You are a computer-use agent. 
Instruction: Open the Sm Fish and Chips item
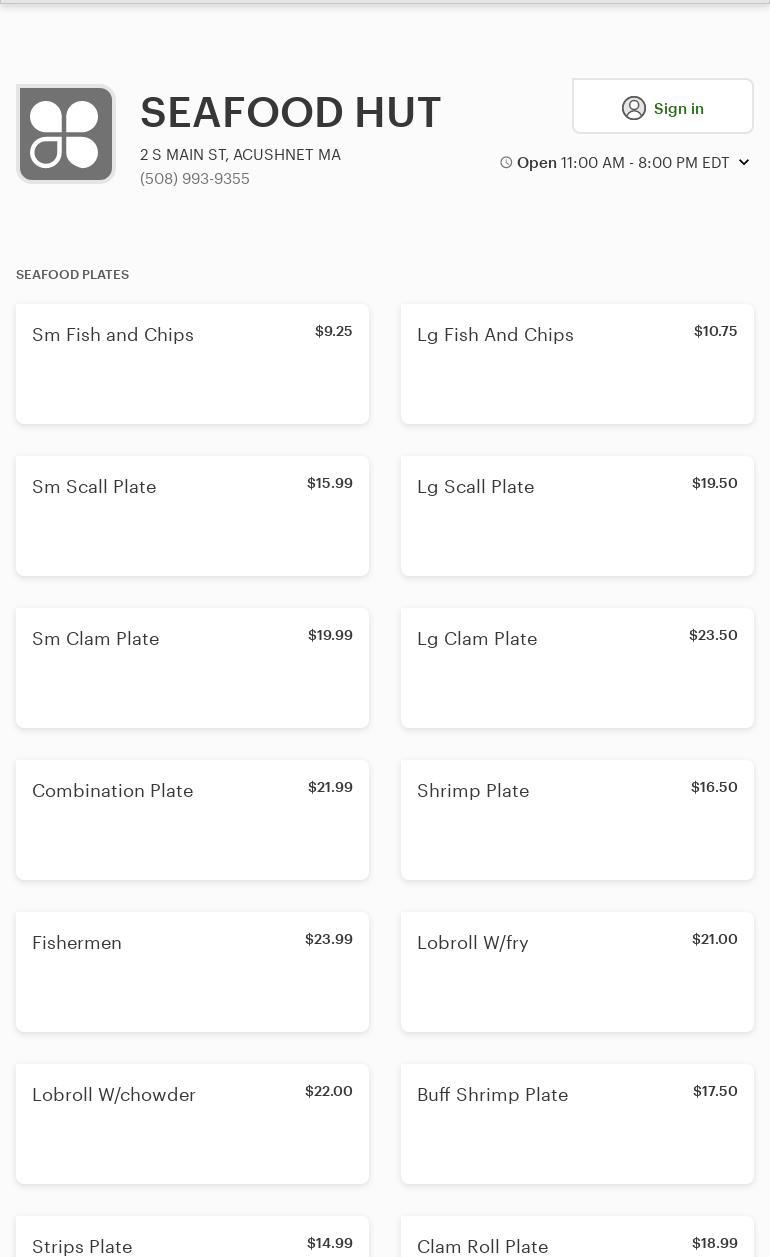click(x=192, y=364)
